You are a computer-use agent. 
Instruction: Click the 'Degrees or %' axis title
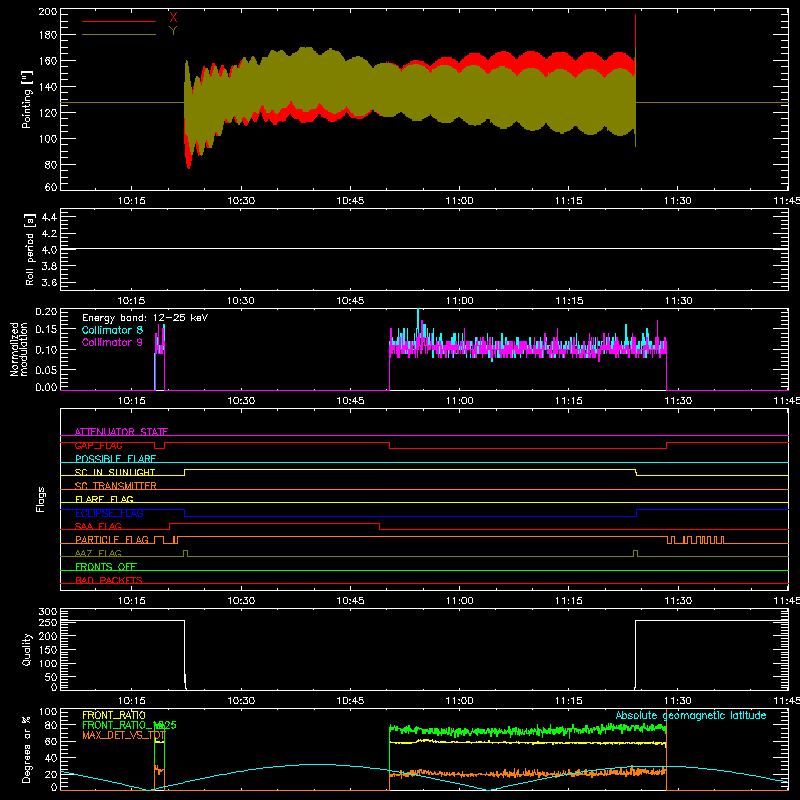coord(27,750)
